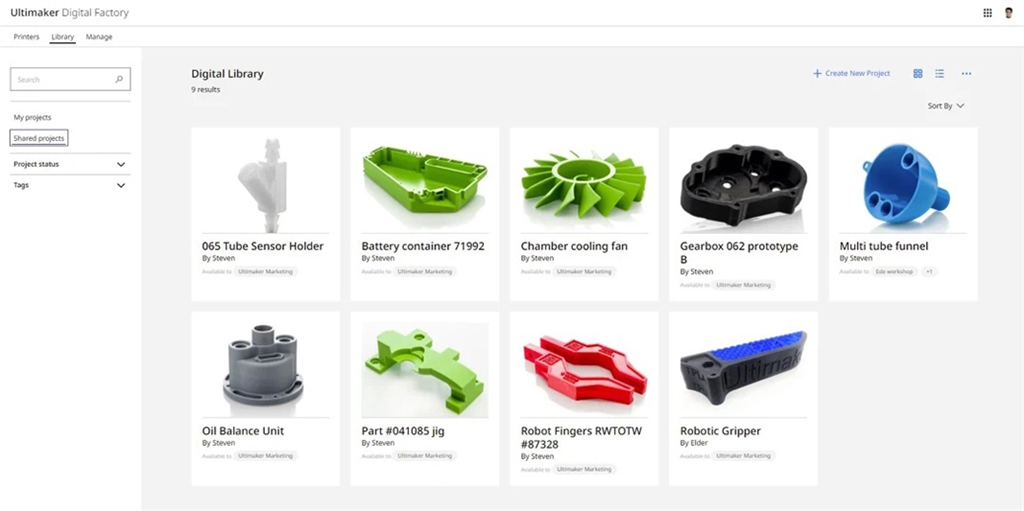Click the +1 tag on Multi tube funnel
1024x511 pixels.
pos(929,271)
